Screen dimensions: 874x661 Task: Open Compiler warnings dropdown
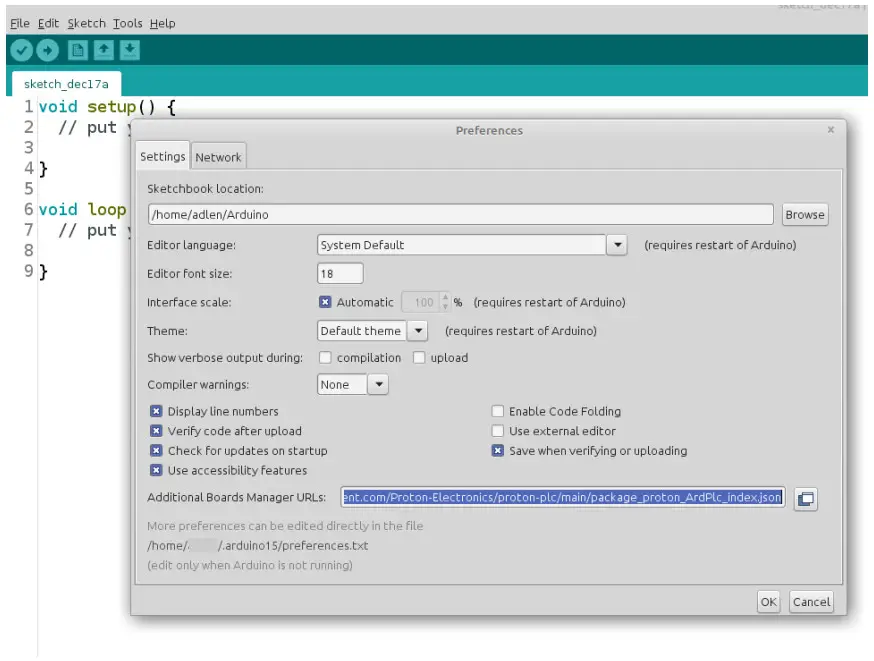pos(378,385)
